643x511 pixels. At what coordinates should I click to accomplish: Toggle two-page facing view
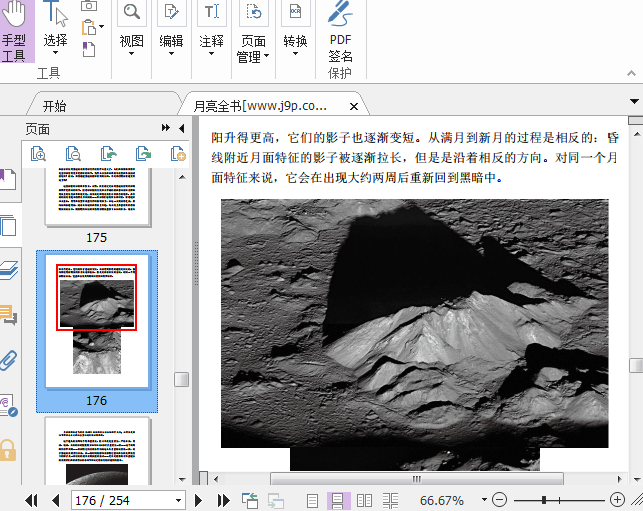click(364, 500)
